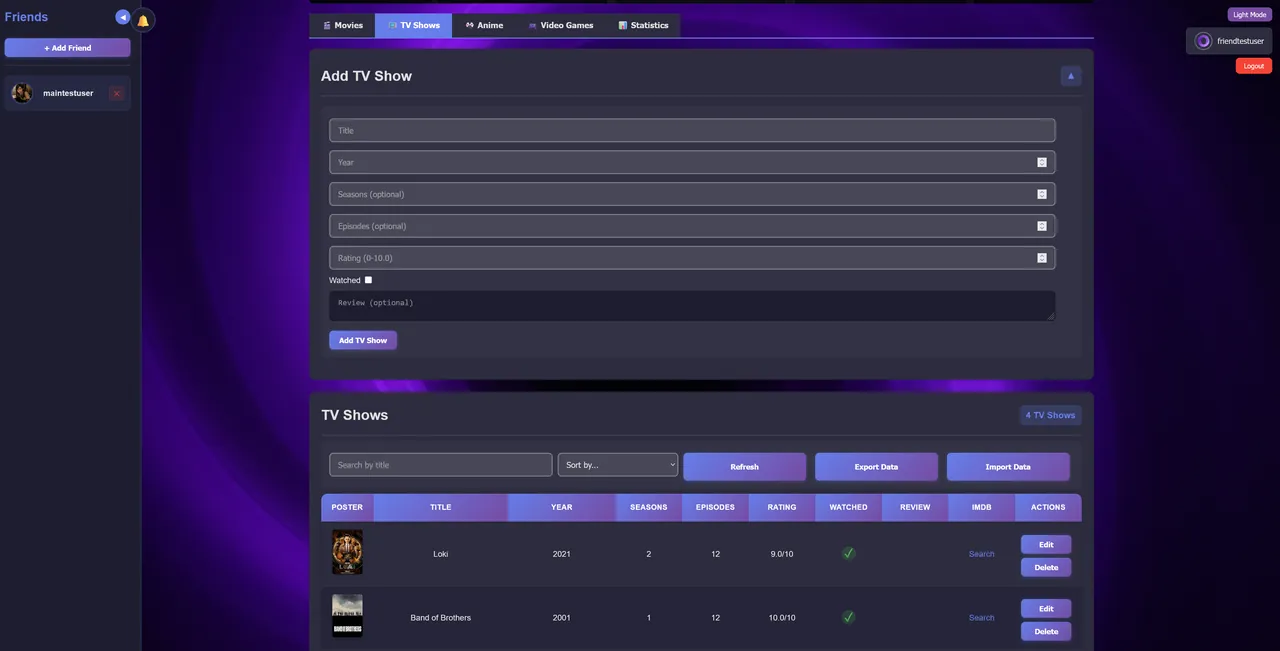Click the notification bell icon

click(143, 21)
